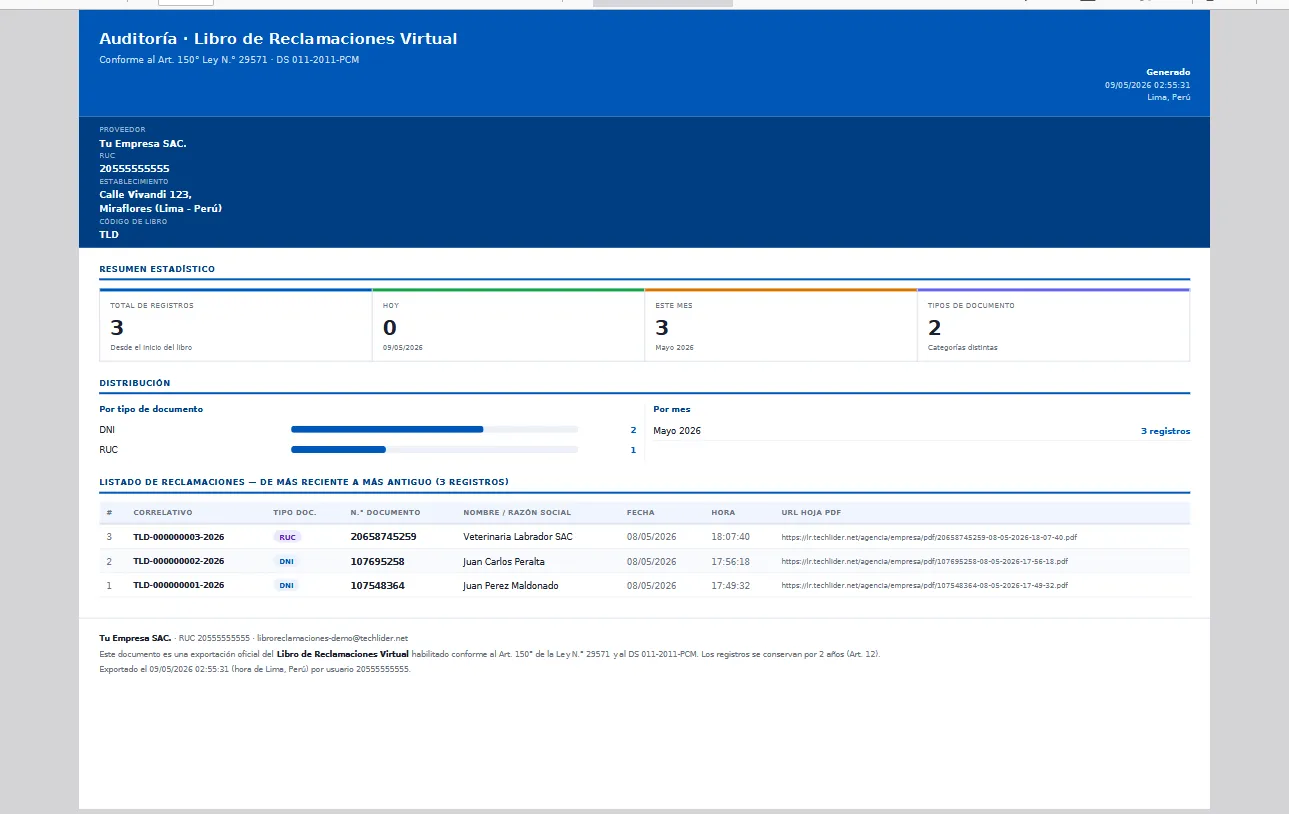Click the "DISTRIBUCIÓN" section heading
This screenshot has width=1289, height=814.
135,383
